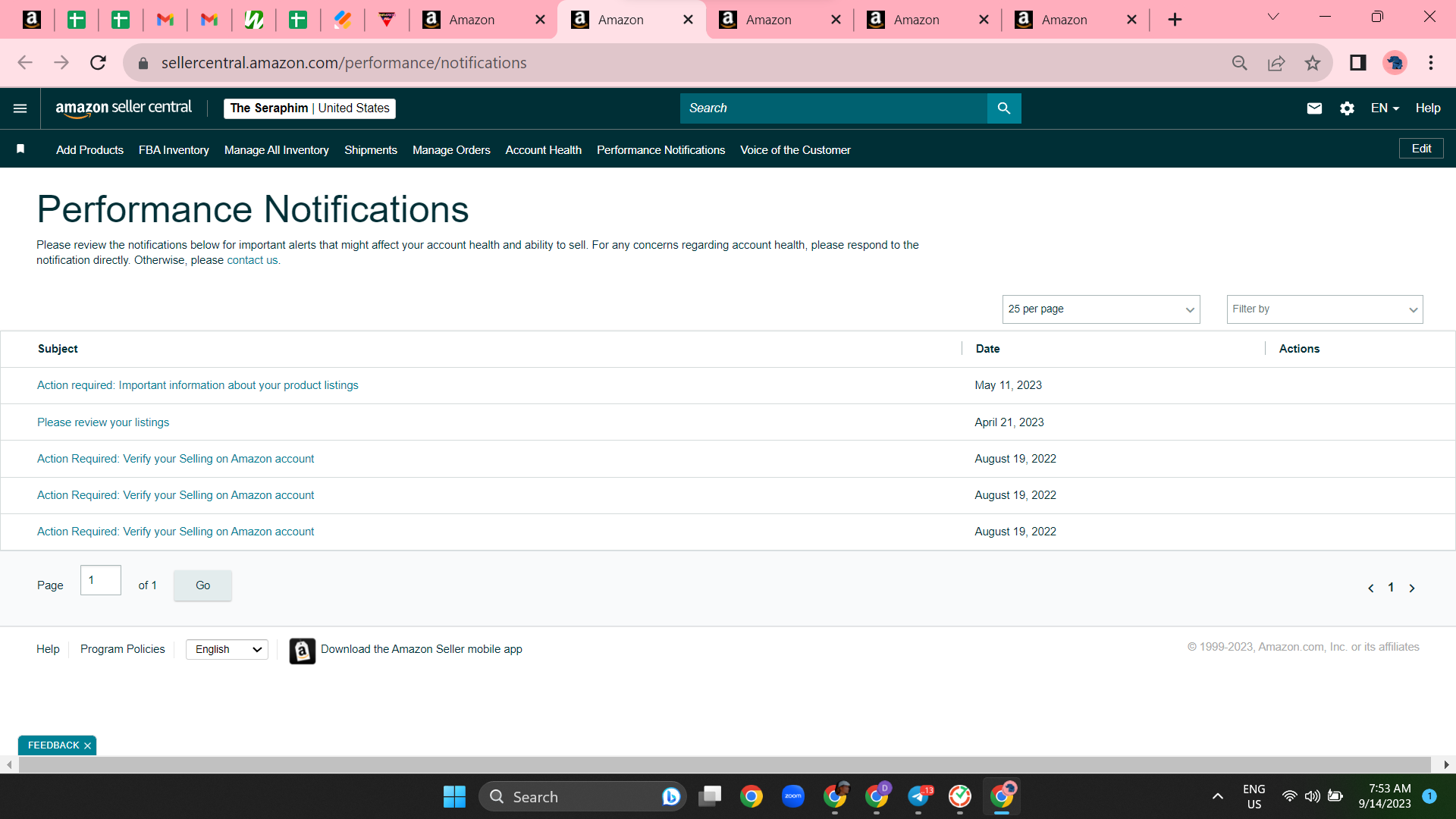Open Add Products menu item

click(89, 150)
